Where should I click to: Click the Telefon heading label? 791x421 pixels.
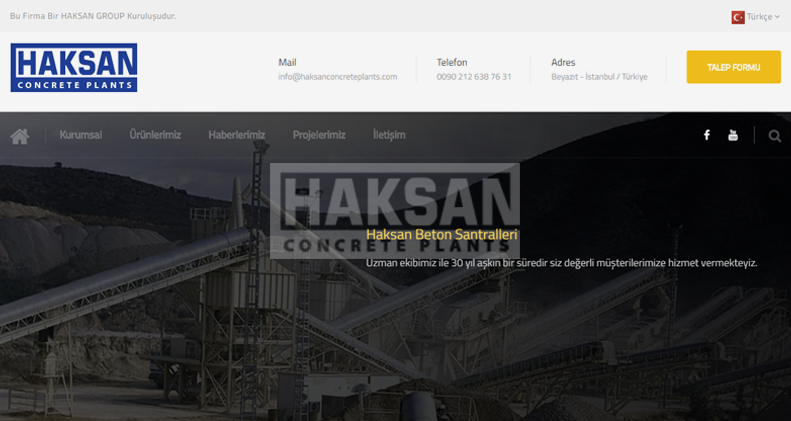[452, 63]
